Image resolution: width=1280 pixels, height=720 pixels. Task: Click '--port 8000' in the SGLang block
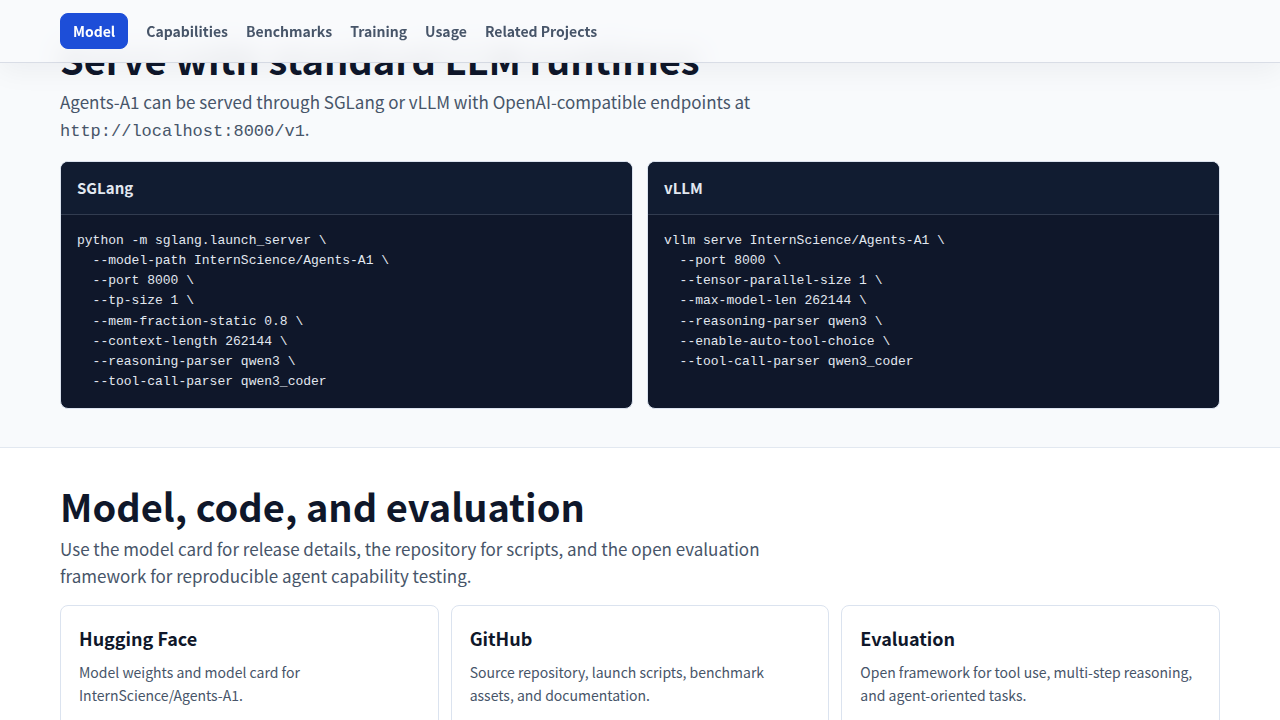tap(143, 280)
